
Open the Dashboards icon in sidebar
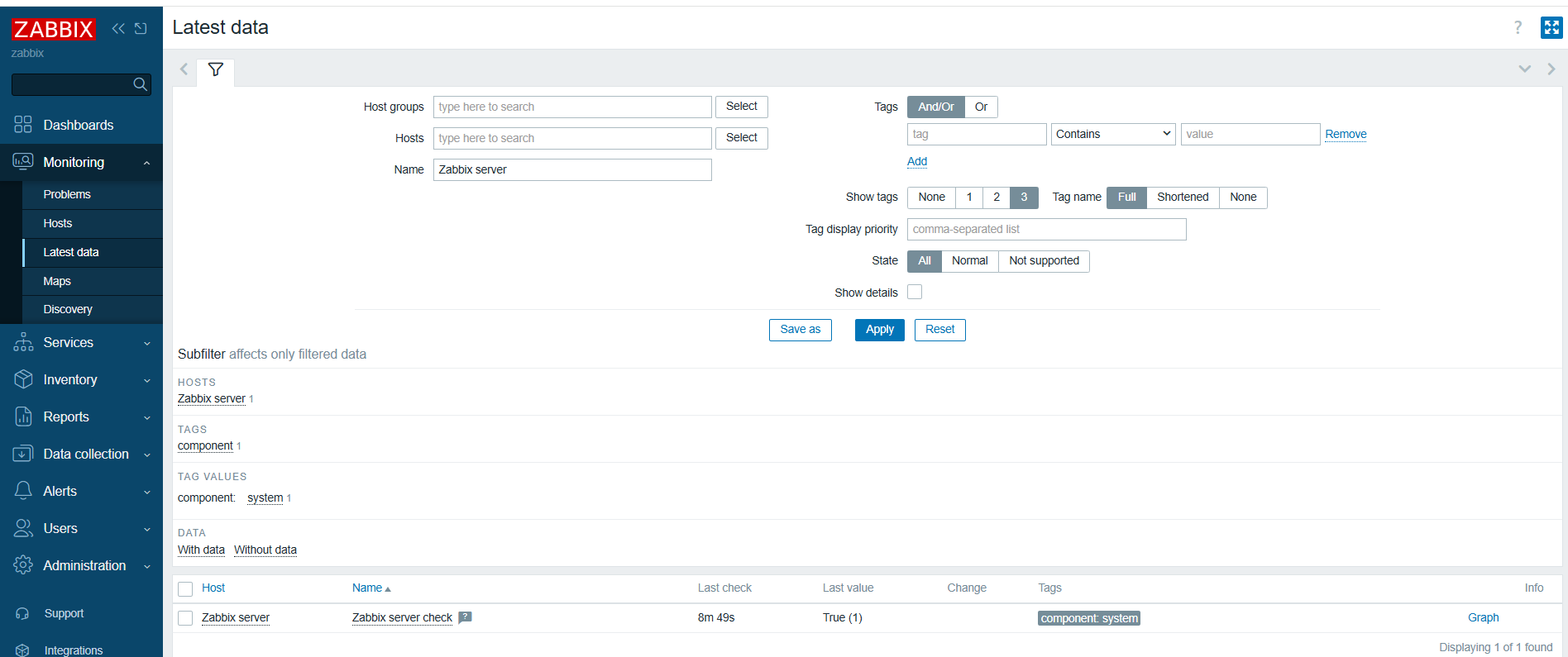coord(23,125)
